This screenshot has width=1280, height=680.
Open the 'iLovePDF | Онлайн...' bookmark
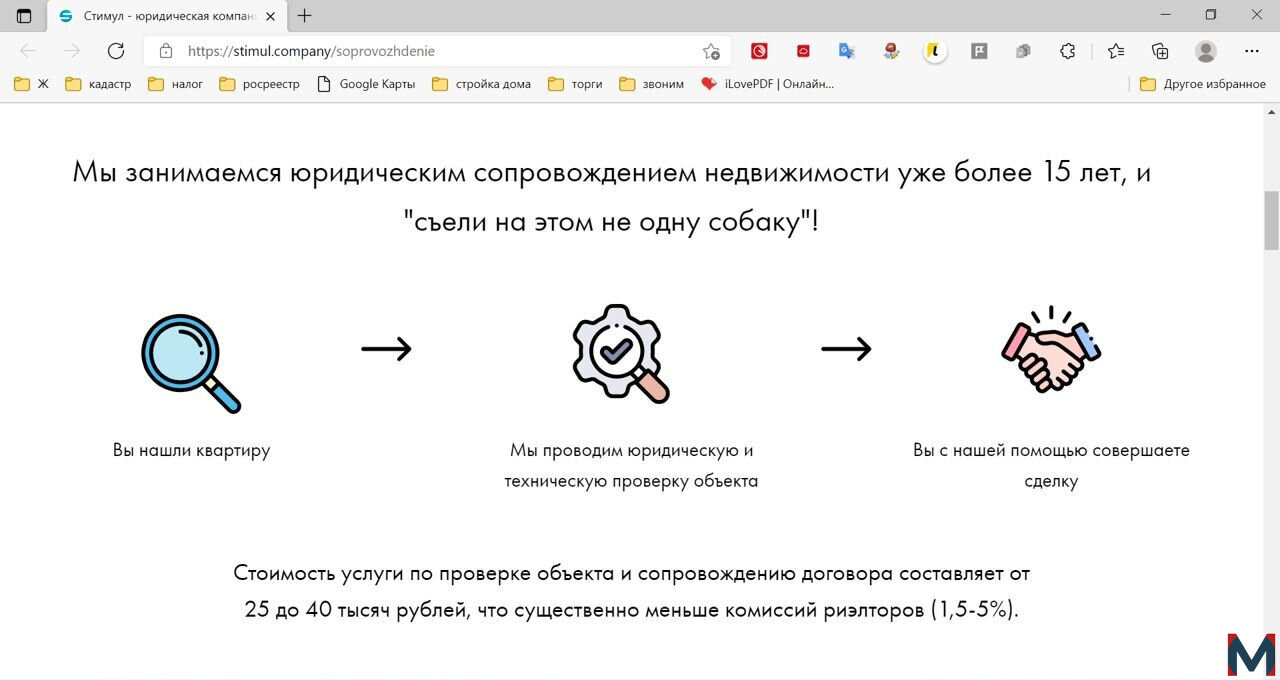pyautogui.click(x=768, y=84)
